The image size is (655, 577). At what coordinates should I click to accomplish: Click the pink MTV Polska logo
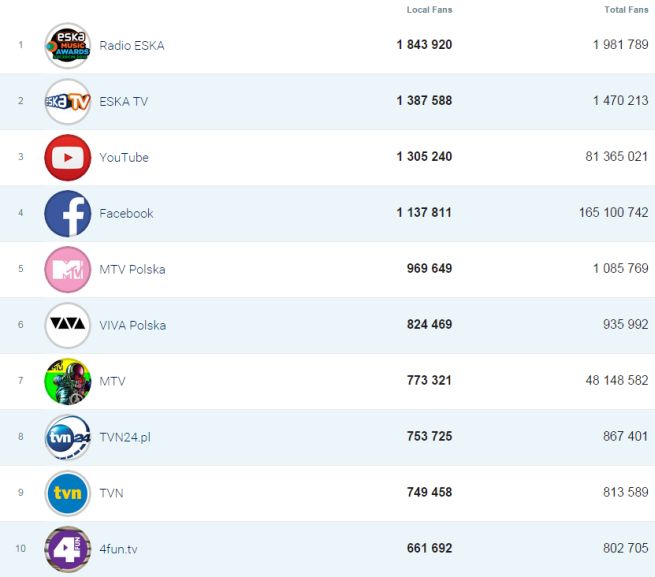[67, 269]
